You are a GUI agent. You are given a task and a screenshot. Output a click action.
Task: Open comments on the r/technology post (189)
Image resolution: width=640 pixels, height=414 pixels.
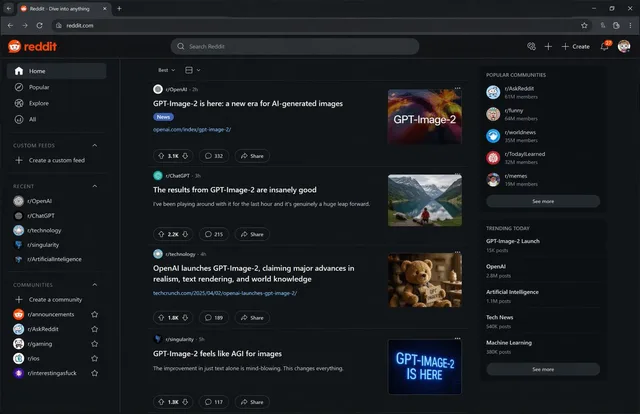[x=214, y=318]
